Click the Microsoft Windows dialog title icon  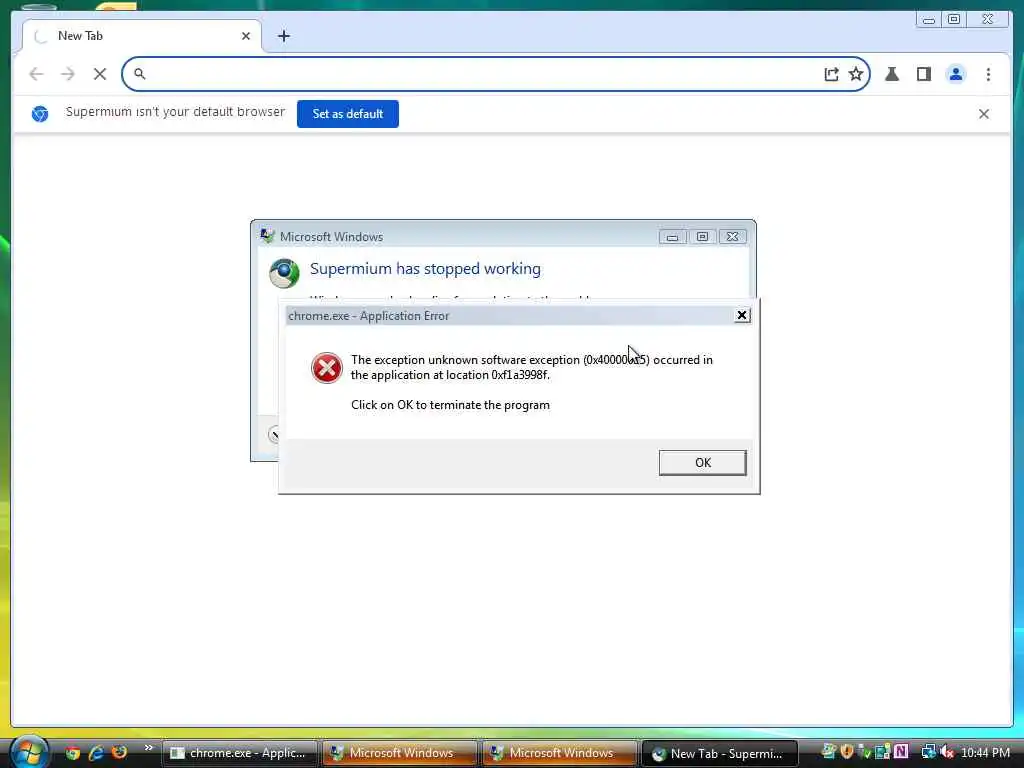coord(267,236)
